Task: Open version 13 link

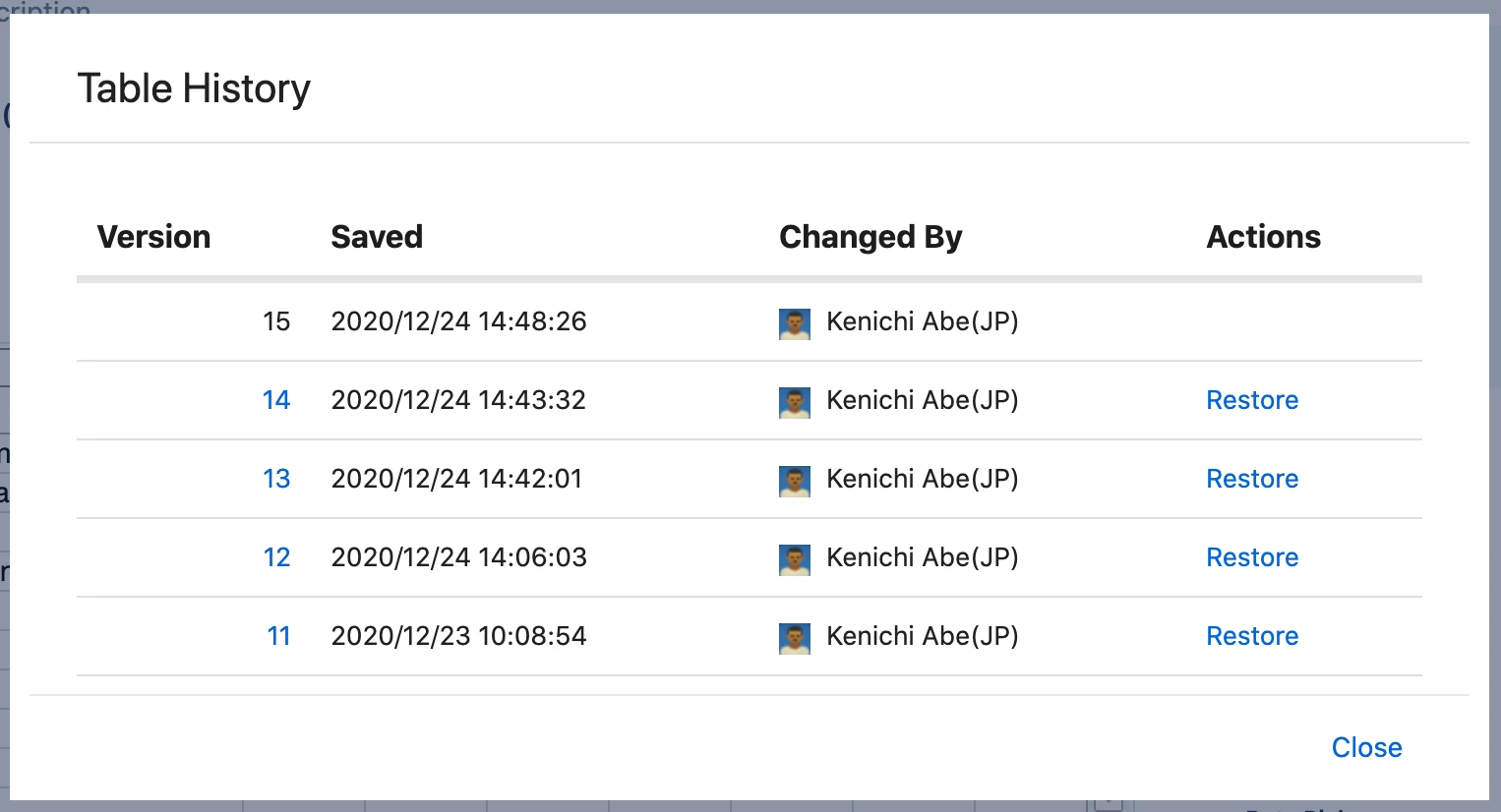Action: (276, 479)
